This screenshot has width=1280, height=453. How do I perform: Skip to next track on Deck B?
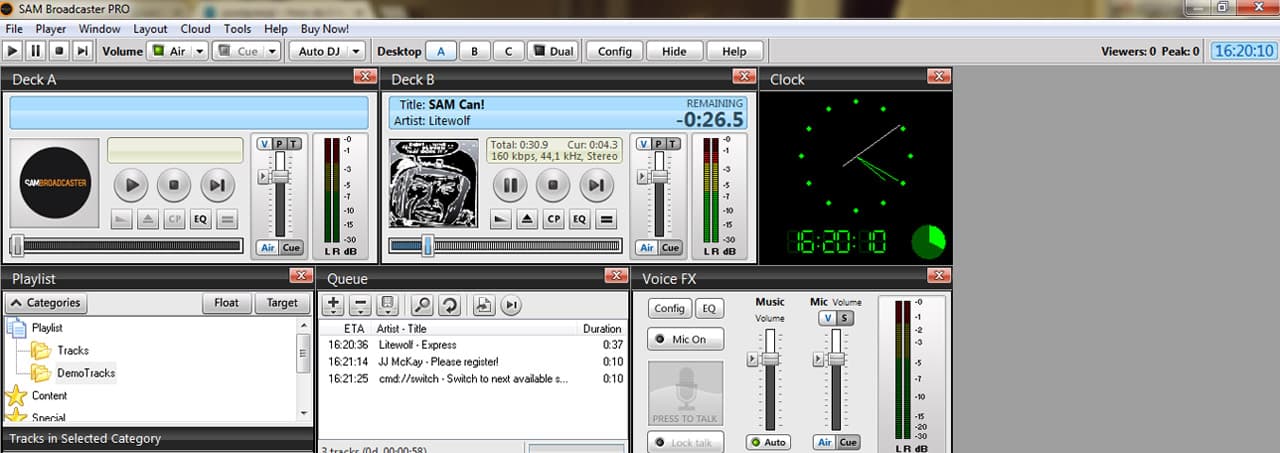(596, 185)
